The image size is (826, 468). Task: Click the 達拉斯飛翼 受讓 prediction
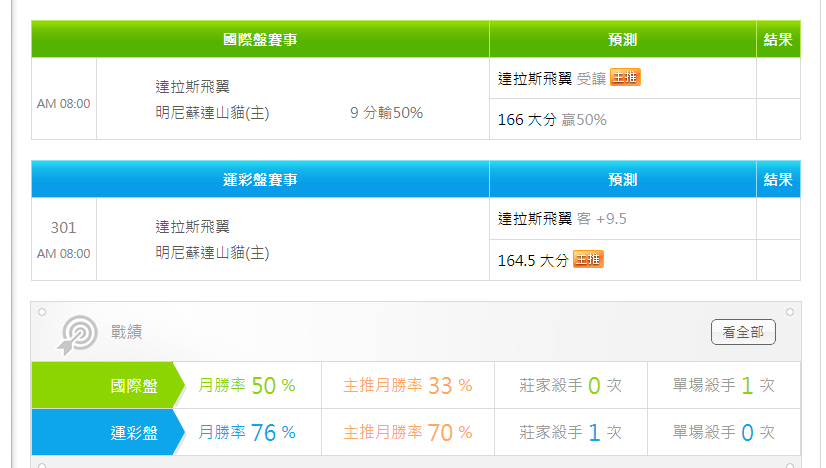(x=552, y=78)
